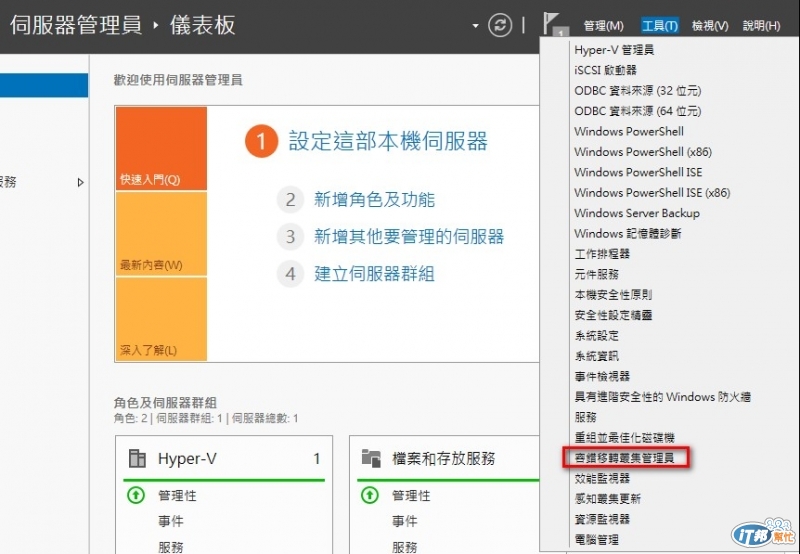Click 建立伺服器群組 link
The image size is (800, 554).
point(374,274)
